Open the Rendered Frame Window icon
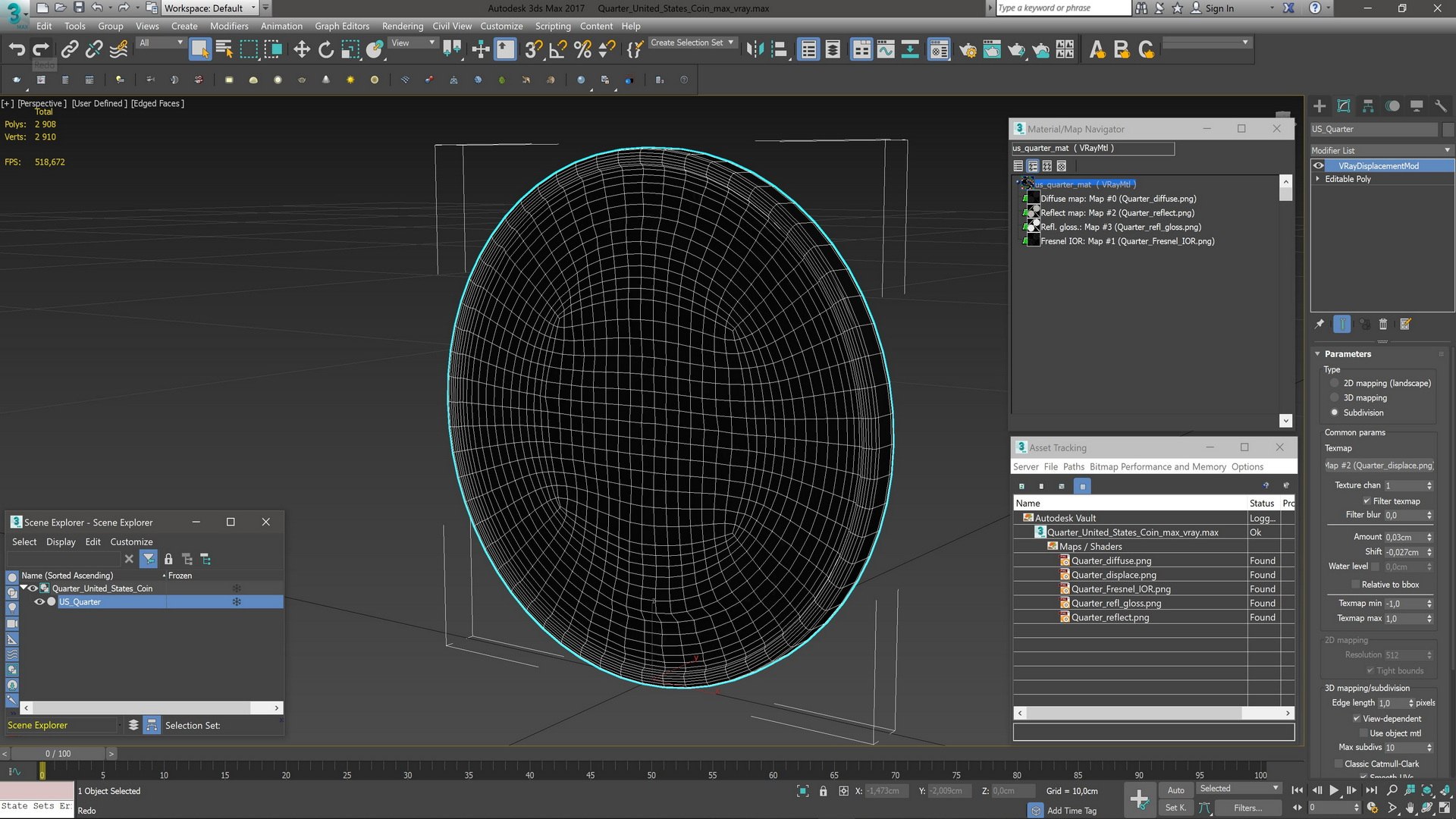The image size is (1456, 819). pyautogui.click(x=992, y=50)
